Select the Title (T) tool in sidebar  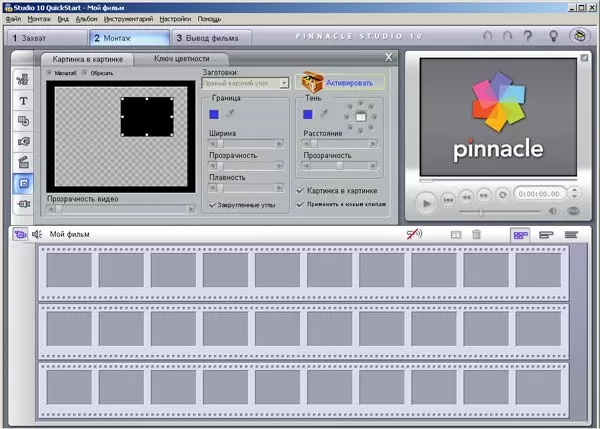22,101
